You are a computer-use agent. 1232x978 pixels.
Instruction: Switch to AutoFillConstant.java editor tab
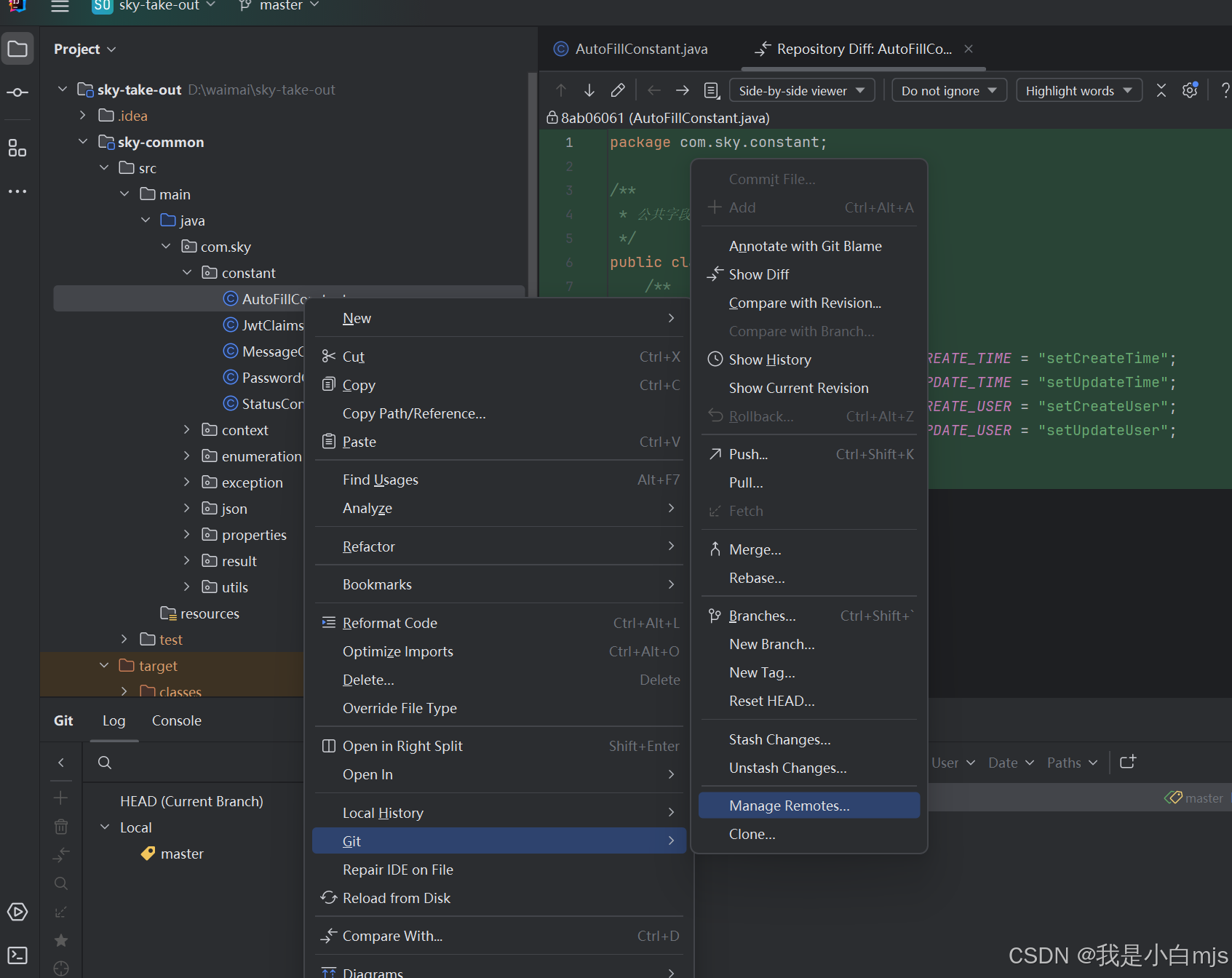click(630, 49)
